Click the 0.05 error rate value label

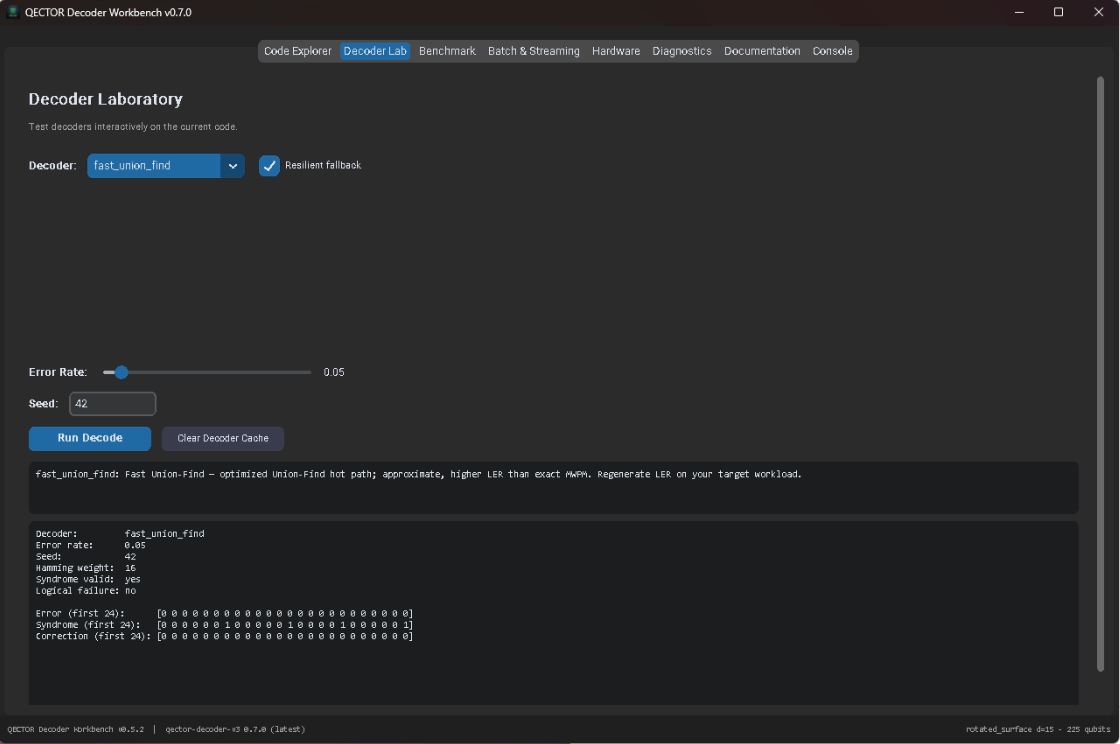[x=334, y=372]
